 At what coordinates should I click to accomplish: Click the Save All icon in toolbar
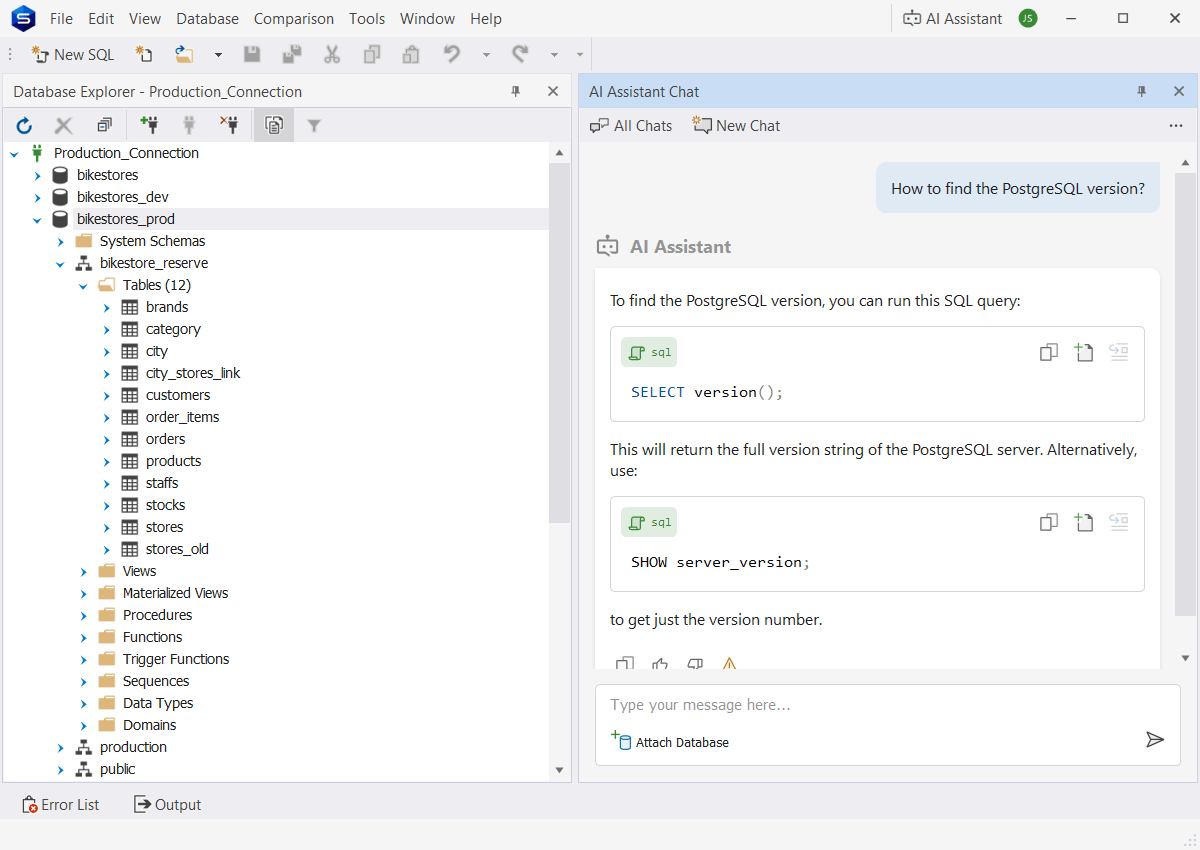pos(292,55)
